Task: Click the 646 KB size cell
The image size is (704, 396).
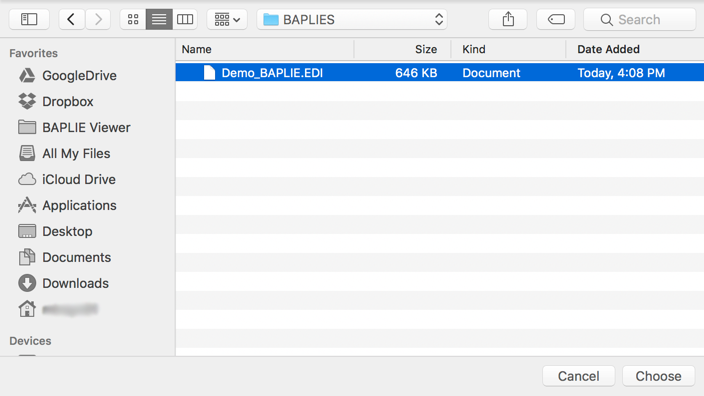Action: click(x=416, y=73)
